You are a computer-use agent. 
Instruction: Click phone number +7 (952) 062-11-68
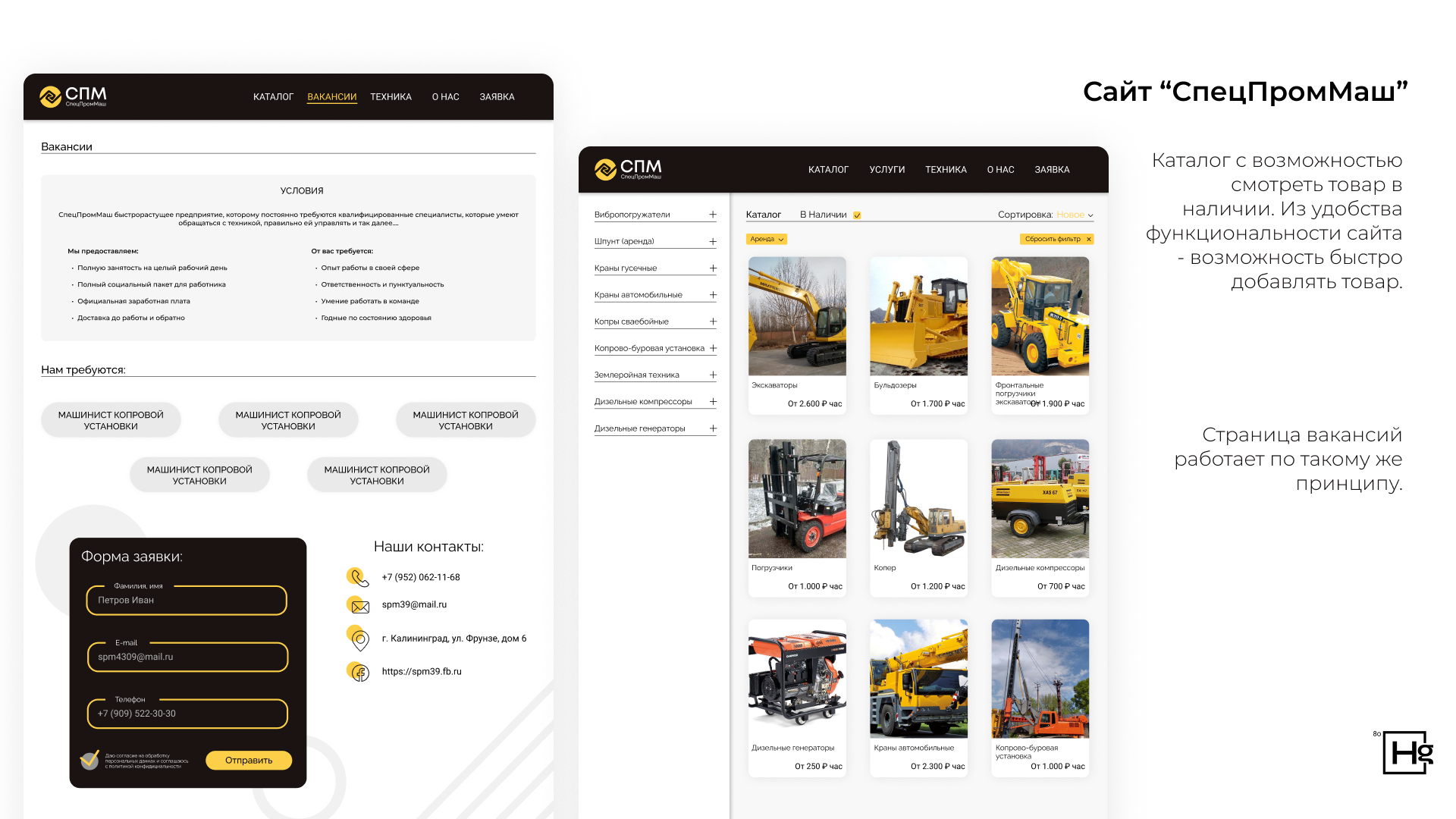click(421, 578)
